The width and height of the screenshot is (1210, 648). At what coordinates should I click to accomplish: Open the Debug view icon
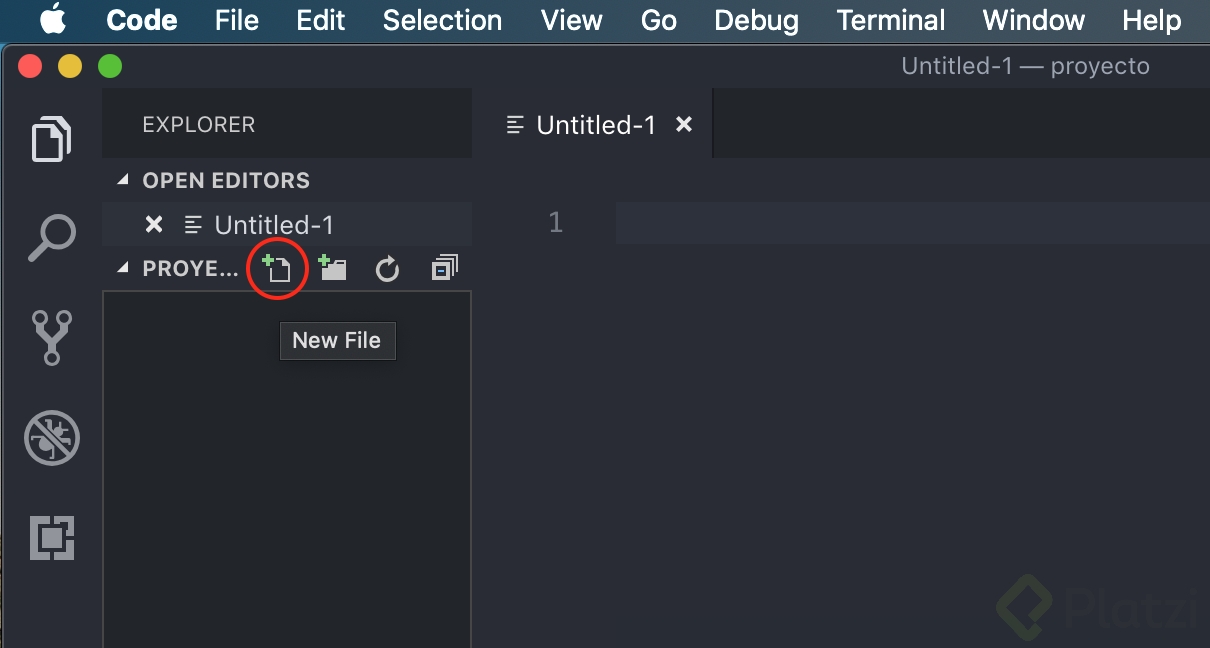(52, 438)
